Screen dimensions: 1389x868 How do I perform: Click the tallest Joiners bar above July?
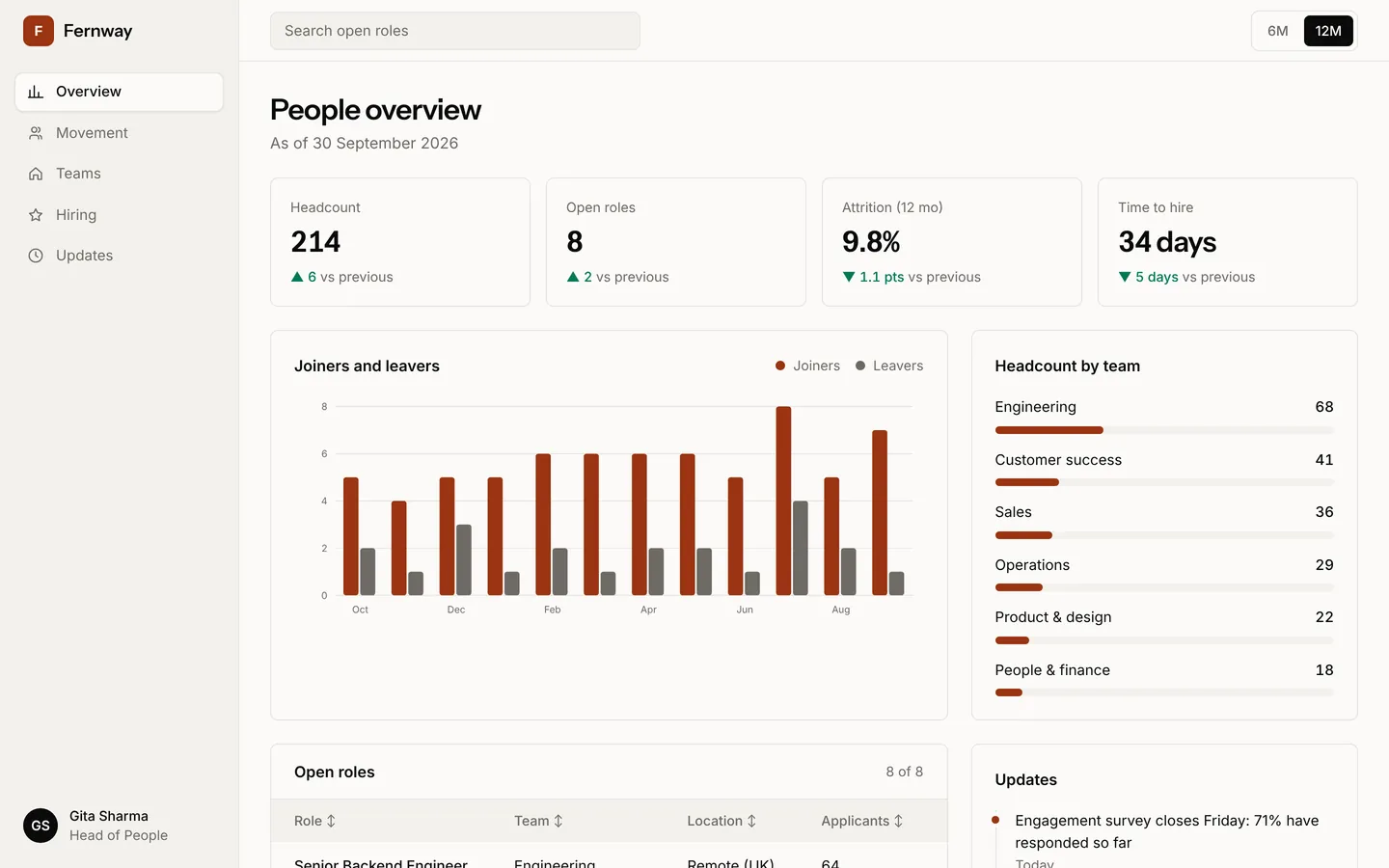783,501
